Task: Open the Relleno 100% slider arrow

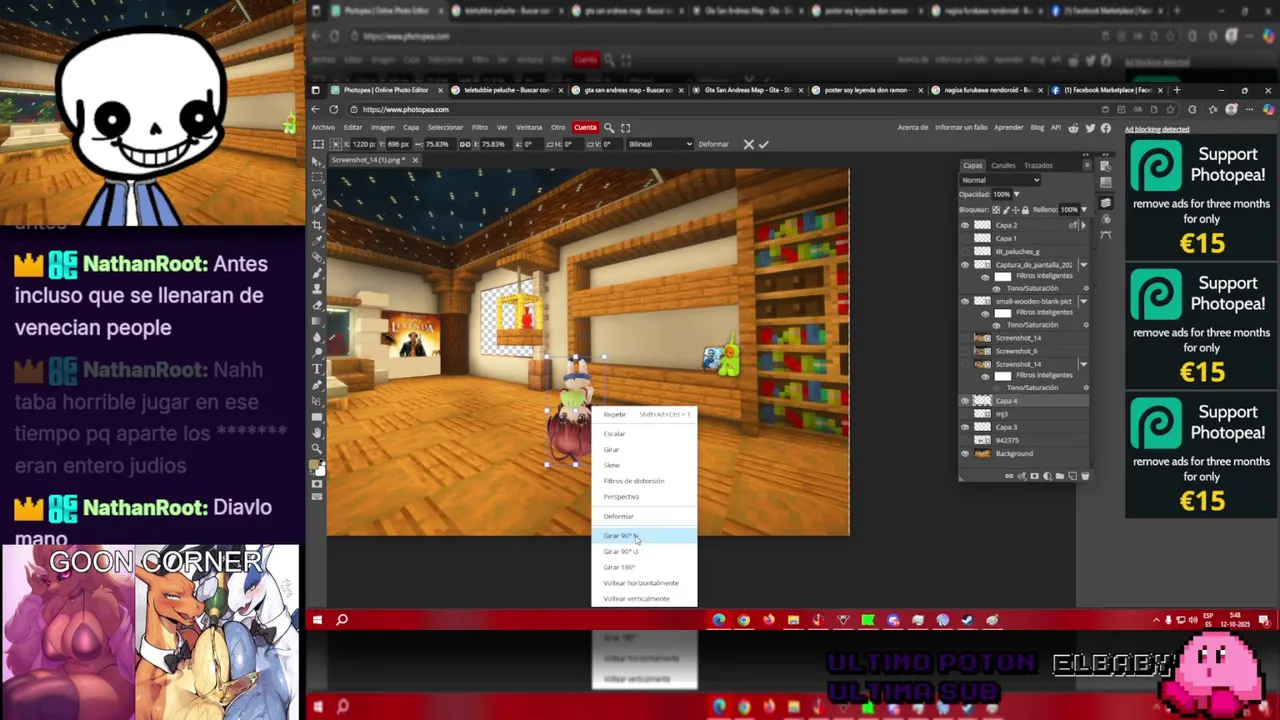Action: [x=1084, y=210]
